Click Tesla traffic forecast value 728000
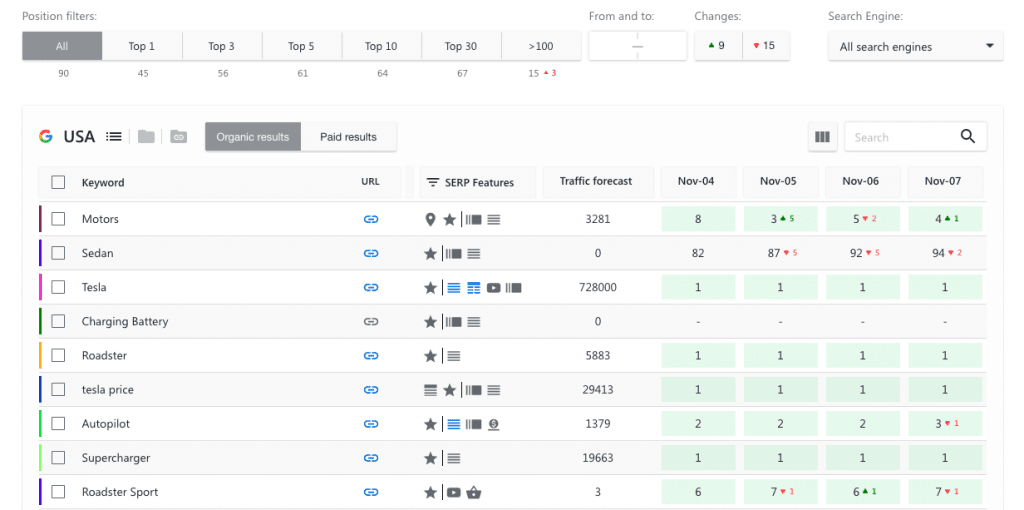 pyautogui.click(x=598, y=287)
